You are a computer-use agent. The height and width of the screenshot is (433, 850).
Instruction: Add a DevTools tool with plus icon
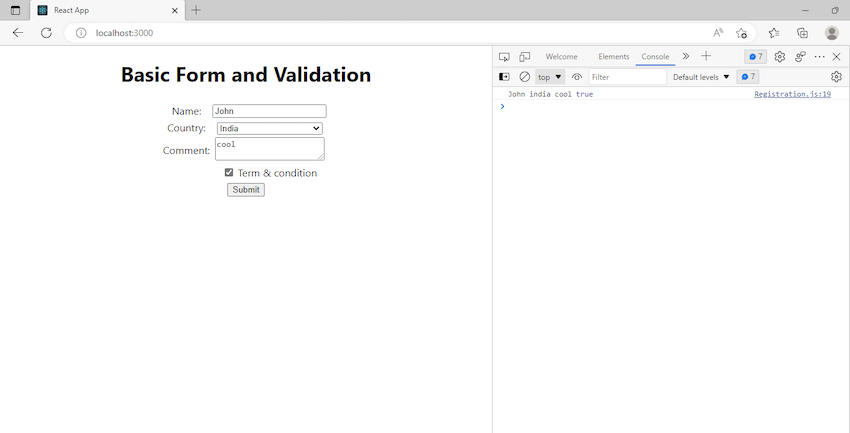point(705,56)
